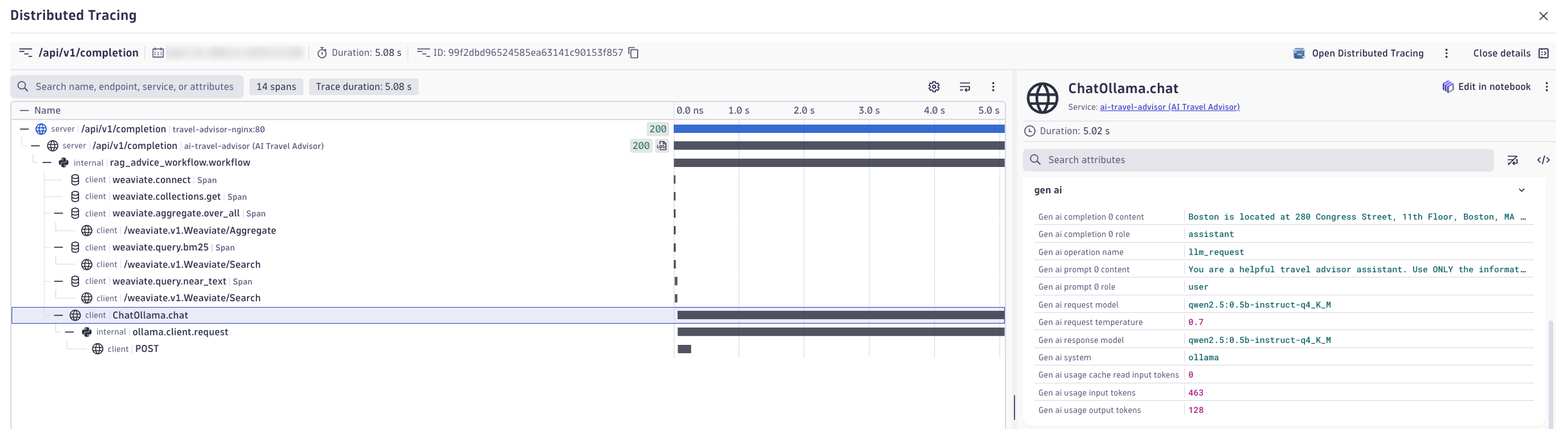This screenshot has width=1568, height=429.
Task: Open the trace header three-dot menu
Action: point(1446,53)
